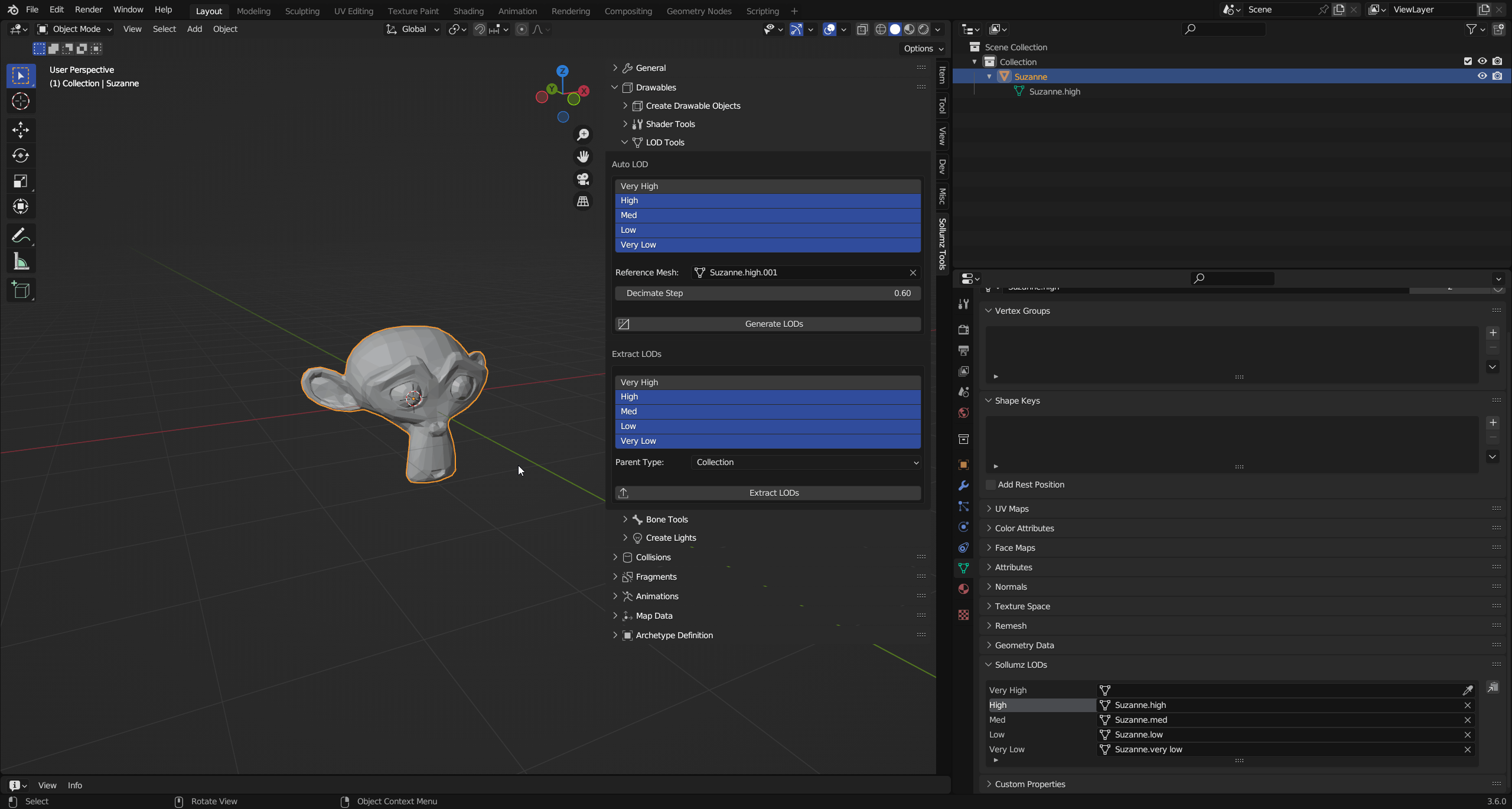1512x809 pixels.
Task: Select the Measure tool
Action: tap(21, 261)
